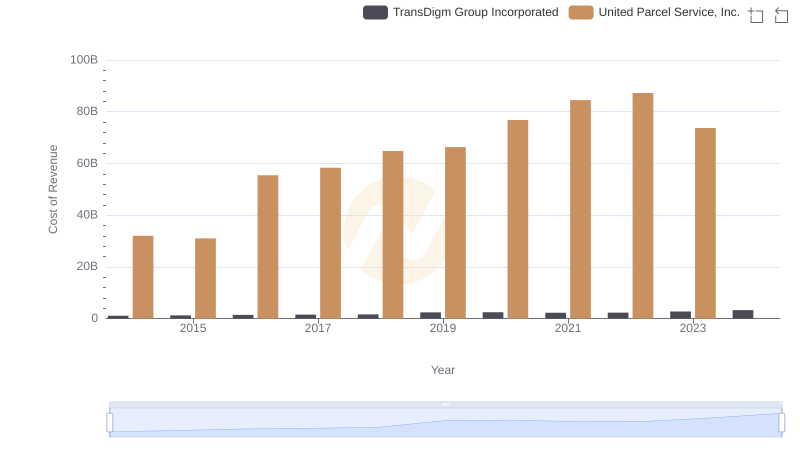Click the United Parcel Service, Inc. legend label
800x461 pixels.
tap(669, 12)
